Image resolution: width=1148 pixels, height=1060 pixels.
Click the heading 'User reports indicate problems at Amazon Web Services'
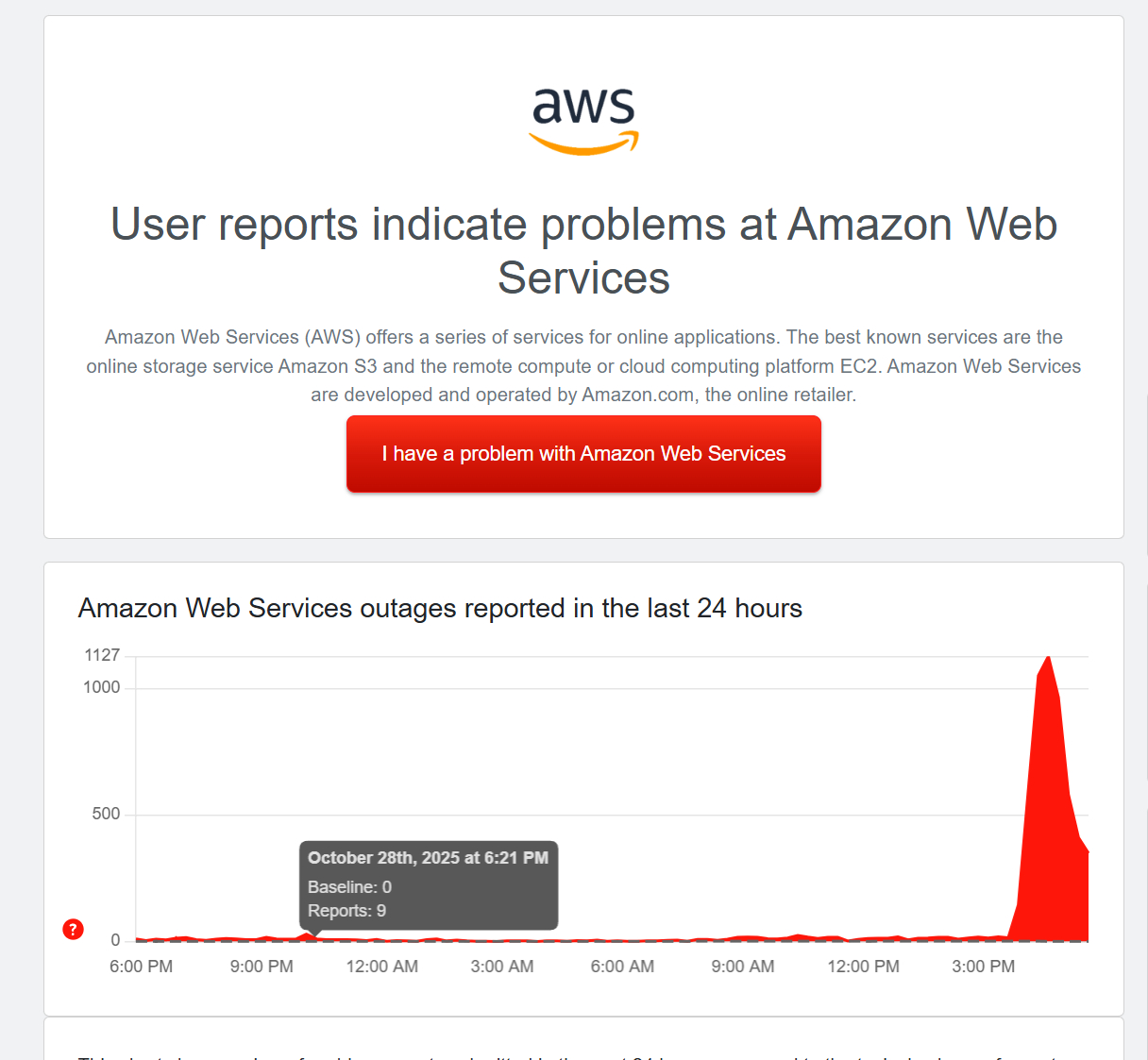583,251
